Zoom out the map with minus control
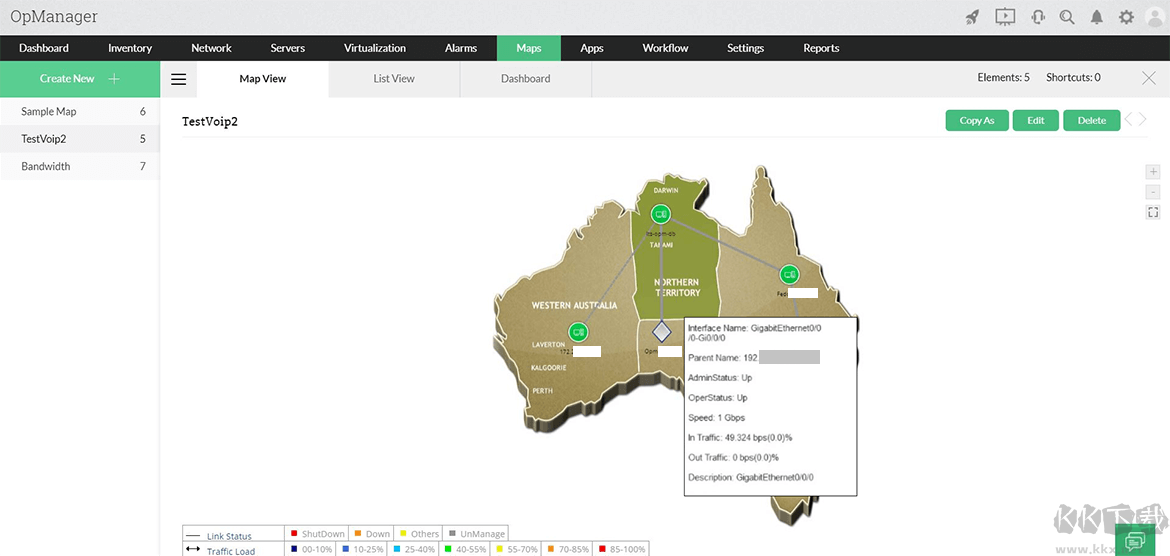The width and height of the screenshot is (1170, 556). click(1153, 193)
